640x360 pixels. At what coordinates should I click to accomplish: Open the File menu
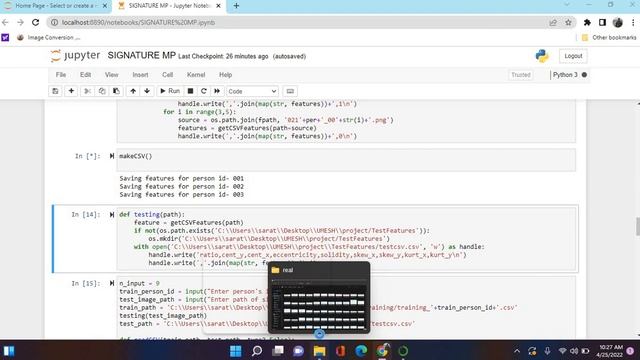(x=61, y=75)
